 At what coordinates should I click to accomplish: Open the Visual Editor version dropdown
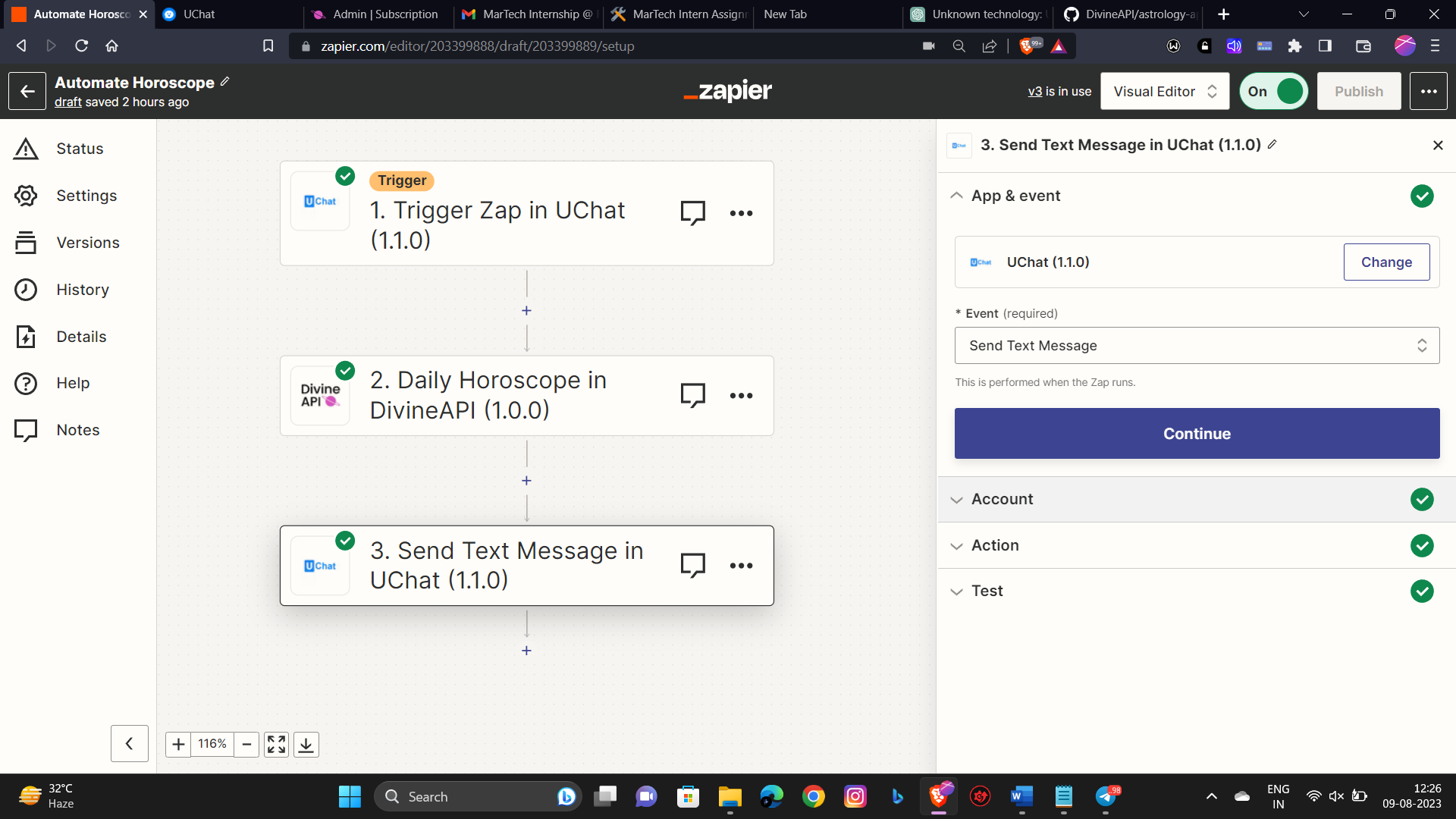pos(1165,91)
